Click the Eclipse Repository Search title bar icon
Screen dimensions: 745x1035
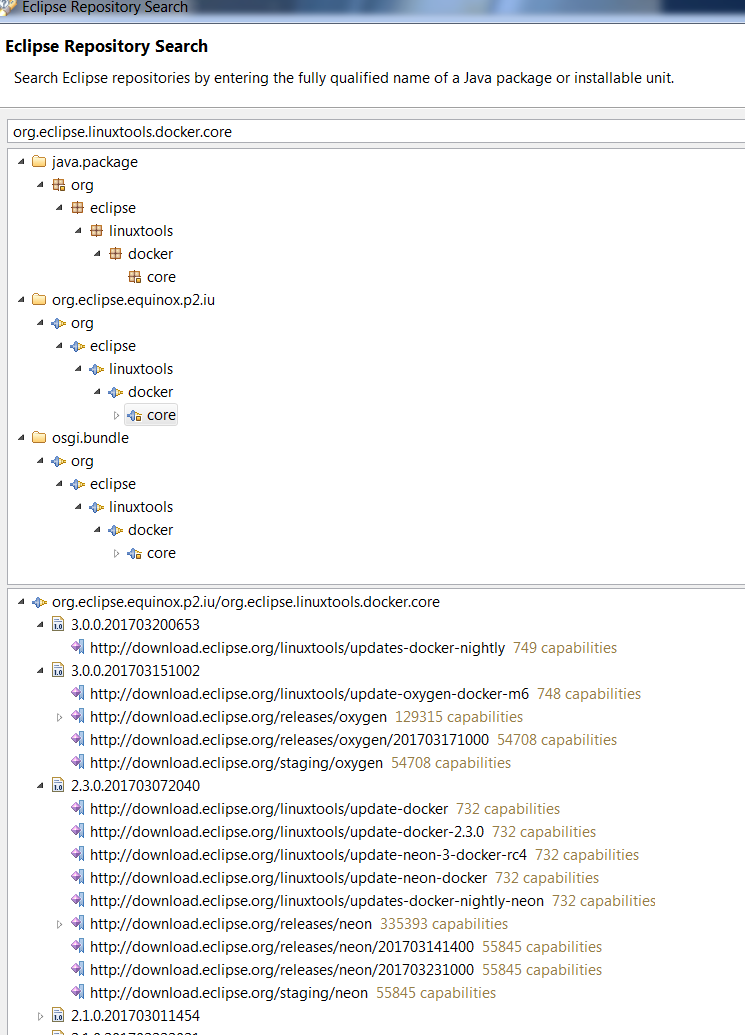coord(9,7)
